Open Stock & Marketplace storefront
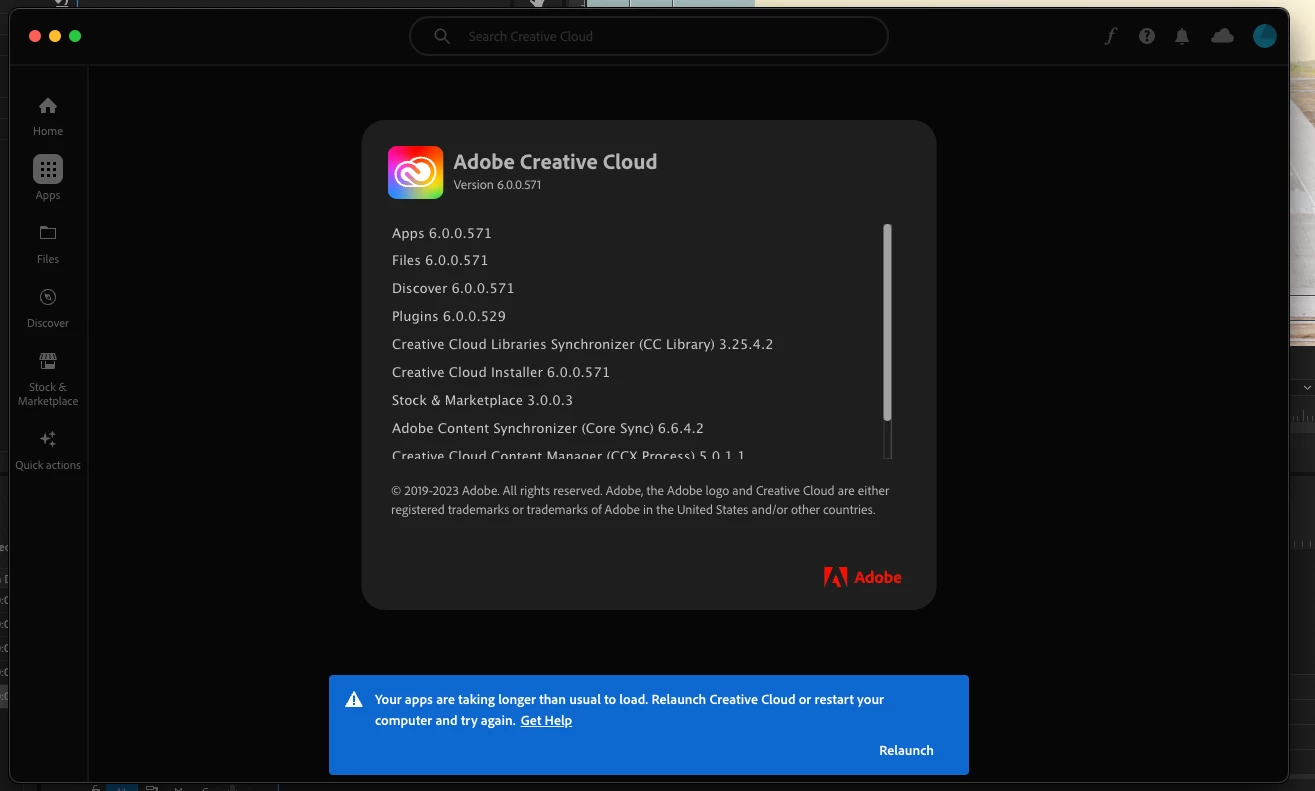Screen dimensions: 1315x791 click(x=48, y=379)
